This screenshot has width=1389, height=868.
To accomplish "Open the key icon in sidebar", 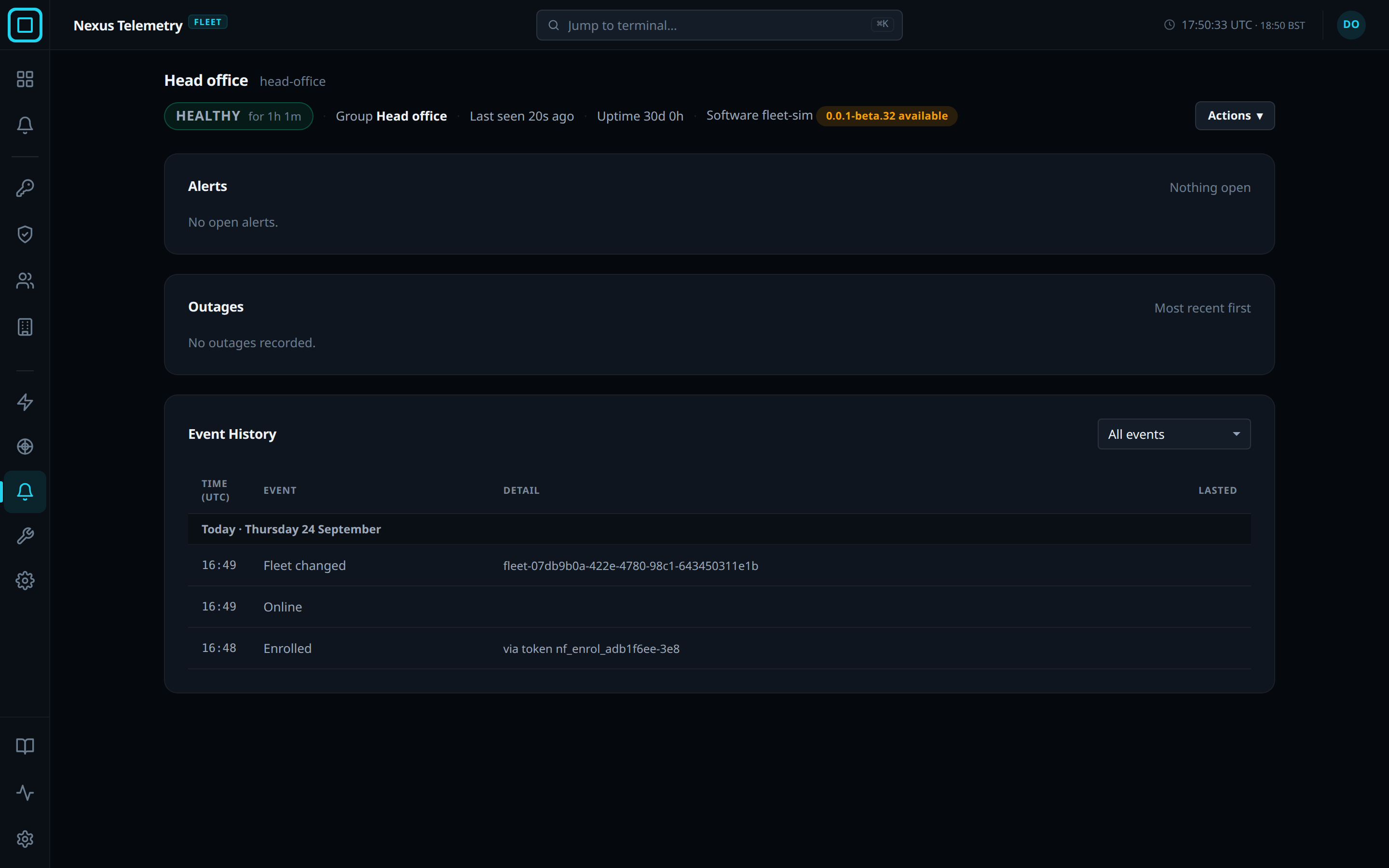I will tap(25, 188).
